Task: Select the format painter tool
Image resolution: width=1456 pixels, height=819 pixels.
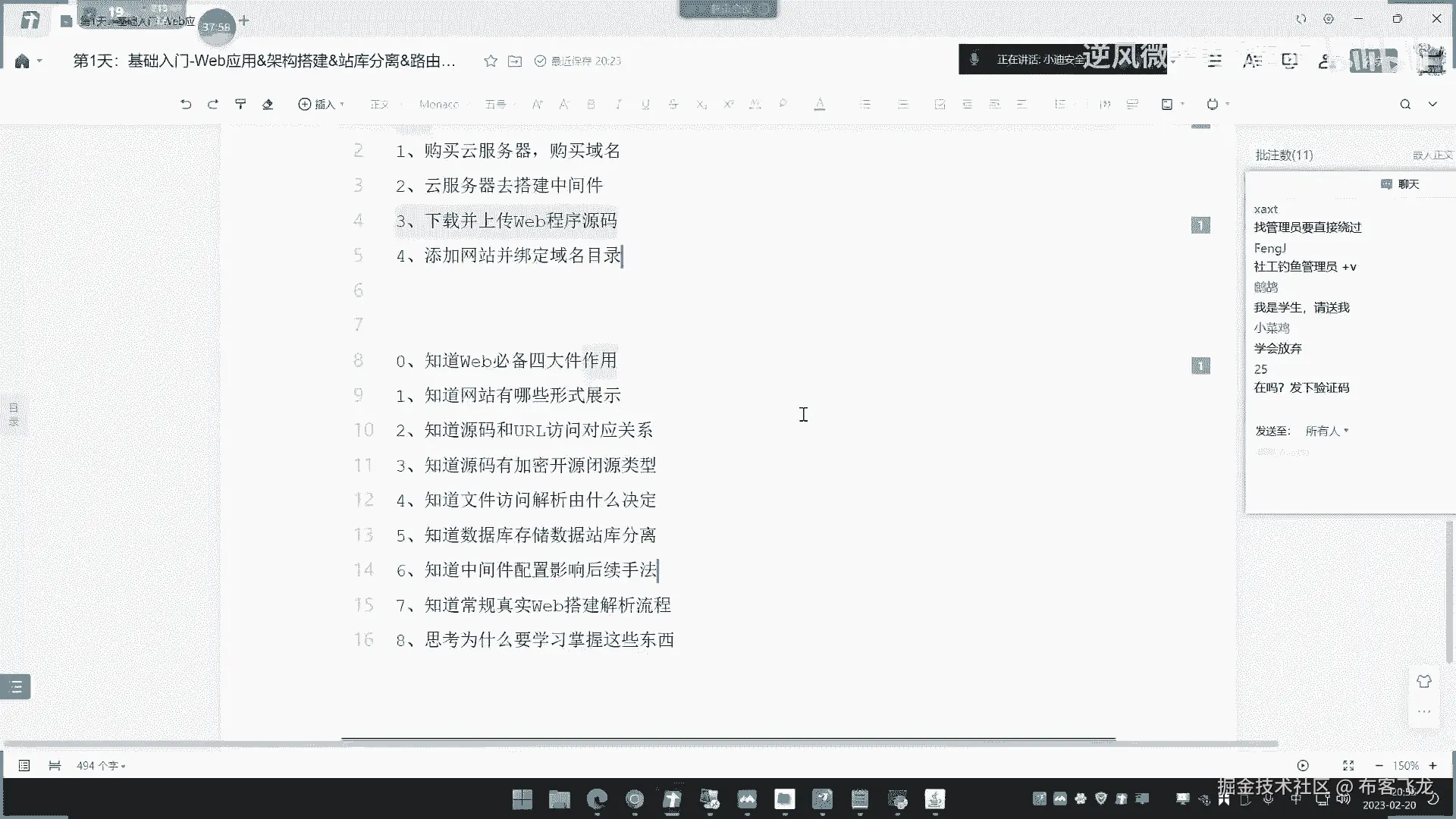Action: (240, 104)
